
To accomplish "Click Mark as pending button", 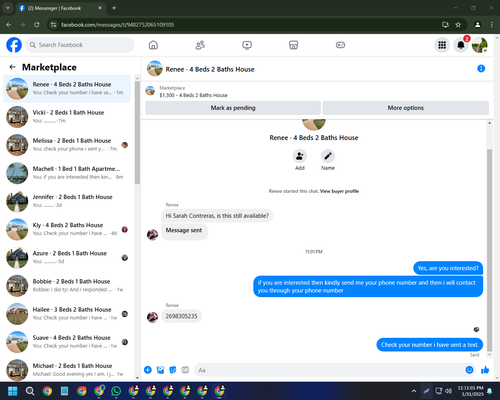I will click(233, 108).
